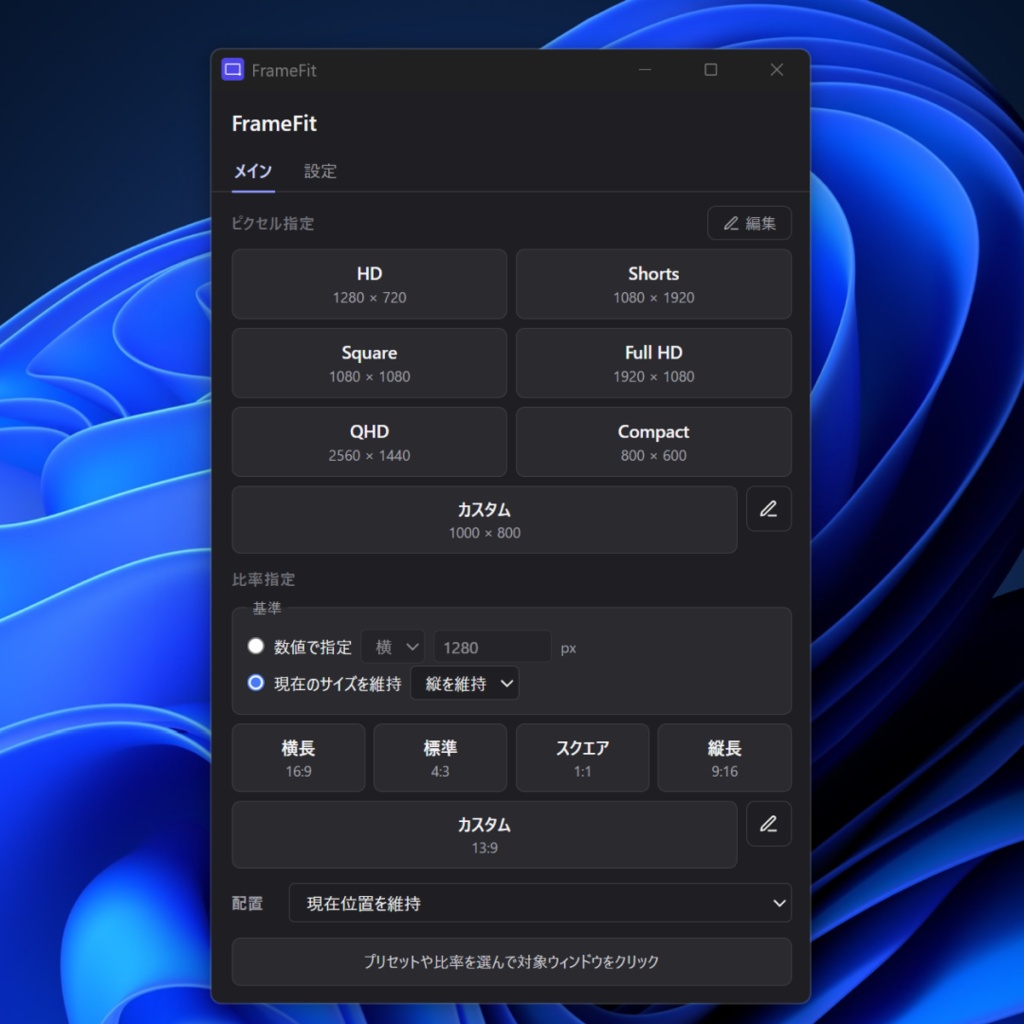Maximize the FrameFit window
1024x1024 pixels.
[x=711, y=69]
